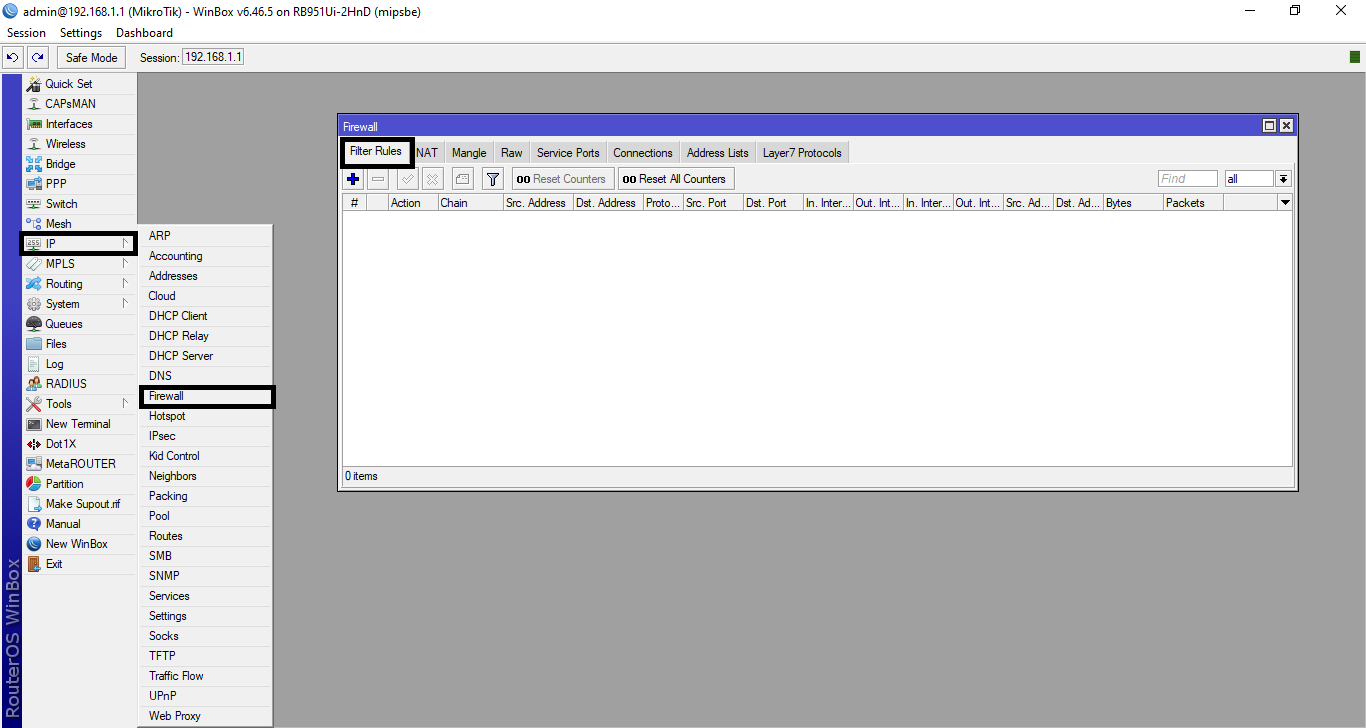Click the Interfaces sidebar icon
Viewport: 1366px width, 728px height.
tap(34, 124)
